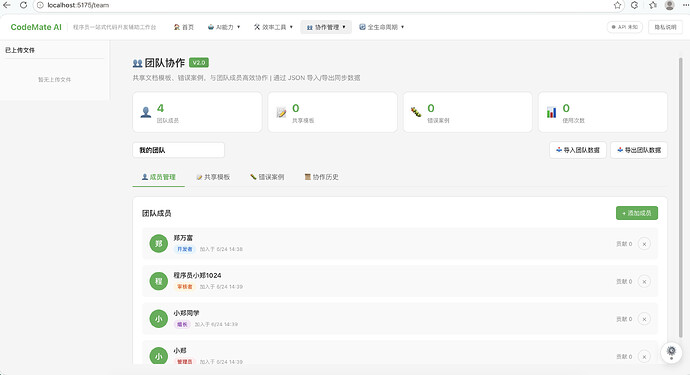Screen dimensions: 690x375
Task: Click the CodeMate AI logo
Action: click(x=36, y=27)
